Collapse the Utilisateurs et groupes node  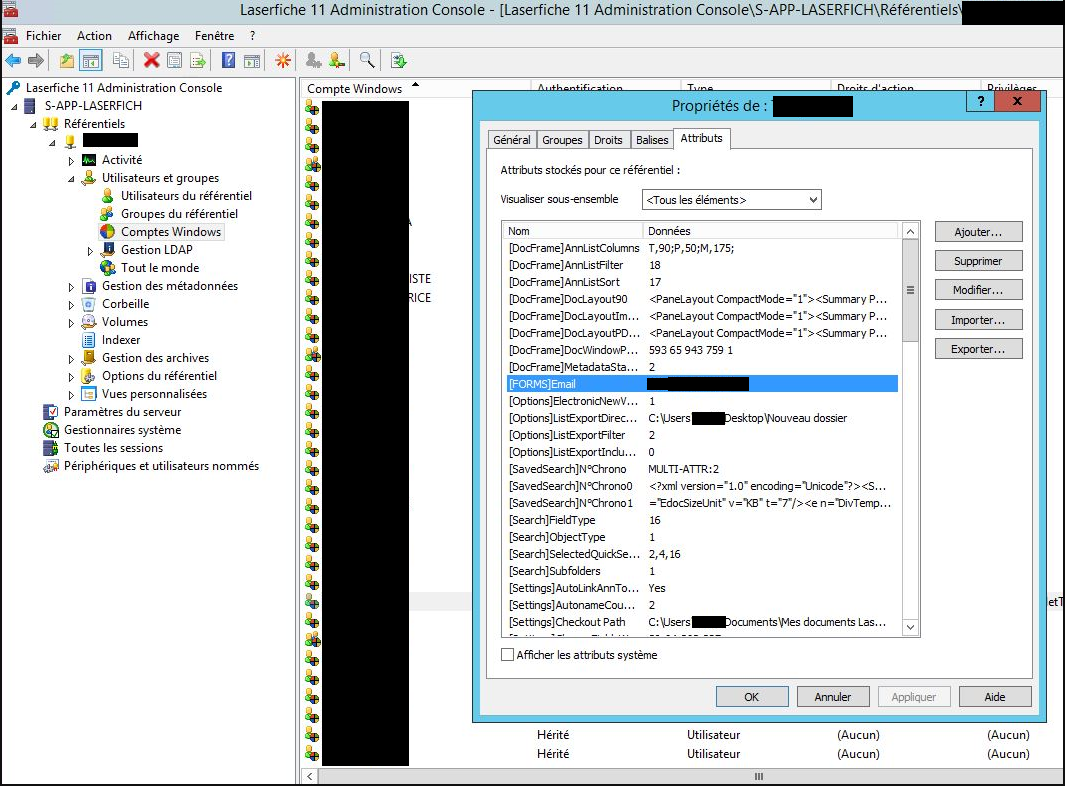(71, 179)
